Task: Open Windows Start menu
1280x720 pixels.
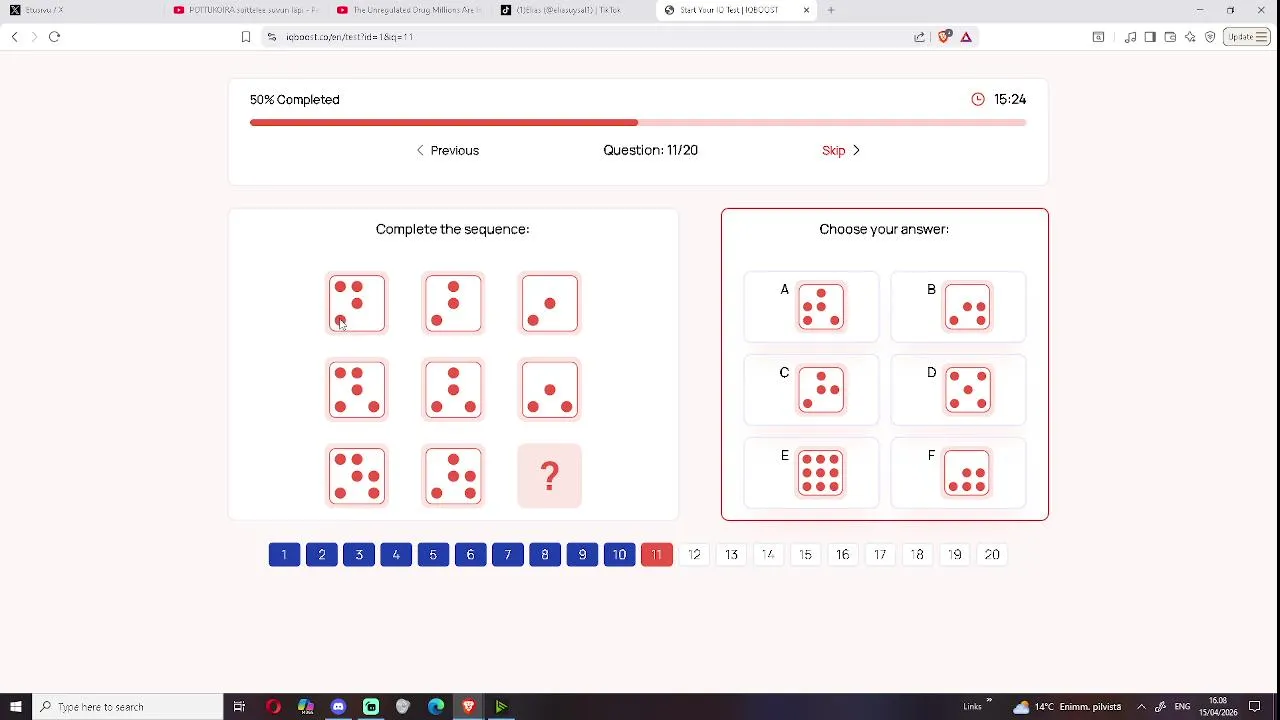Action: coord(15,707)
